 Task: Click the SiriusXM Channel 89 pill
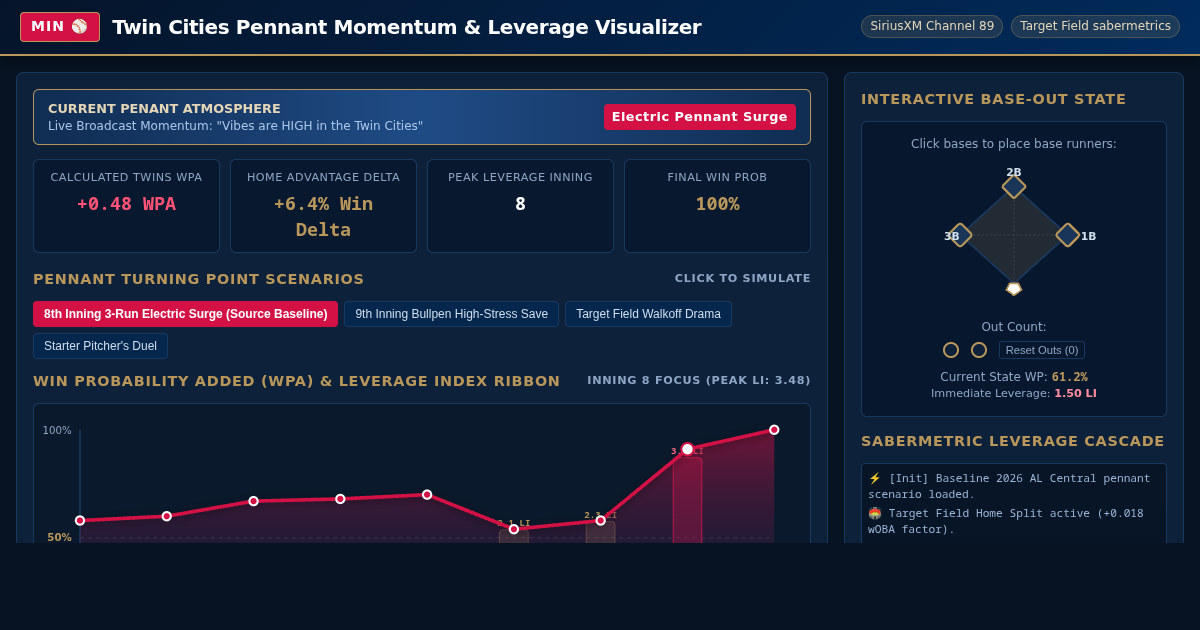(x=932, y=26)
